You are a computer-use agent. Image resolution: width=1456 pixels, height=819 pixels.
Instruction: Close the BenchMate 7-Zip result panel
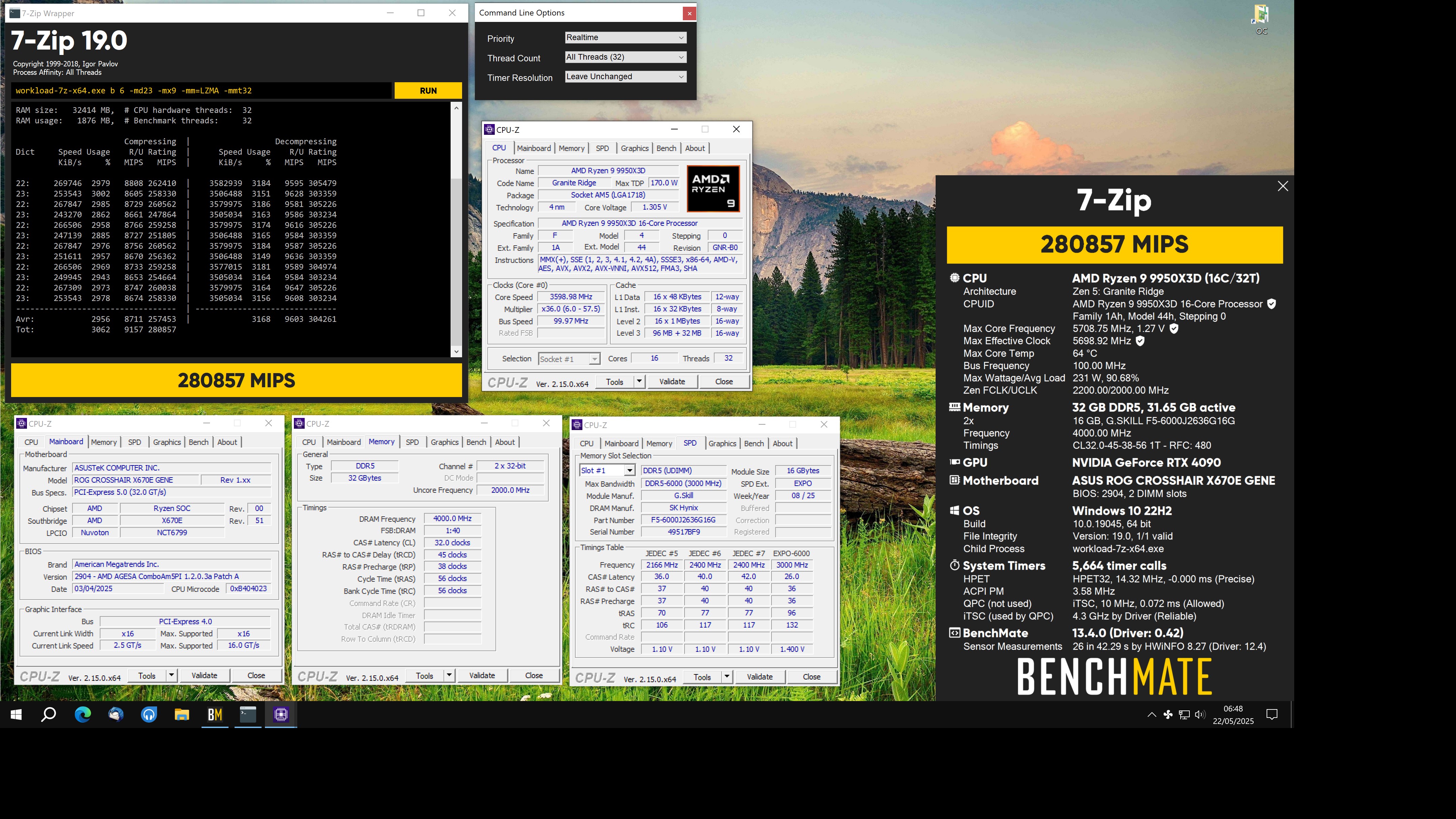coord(1282,186)
